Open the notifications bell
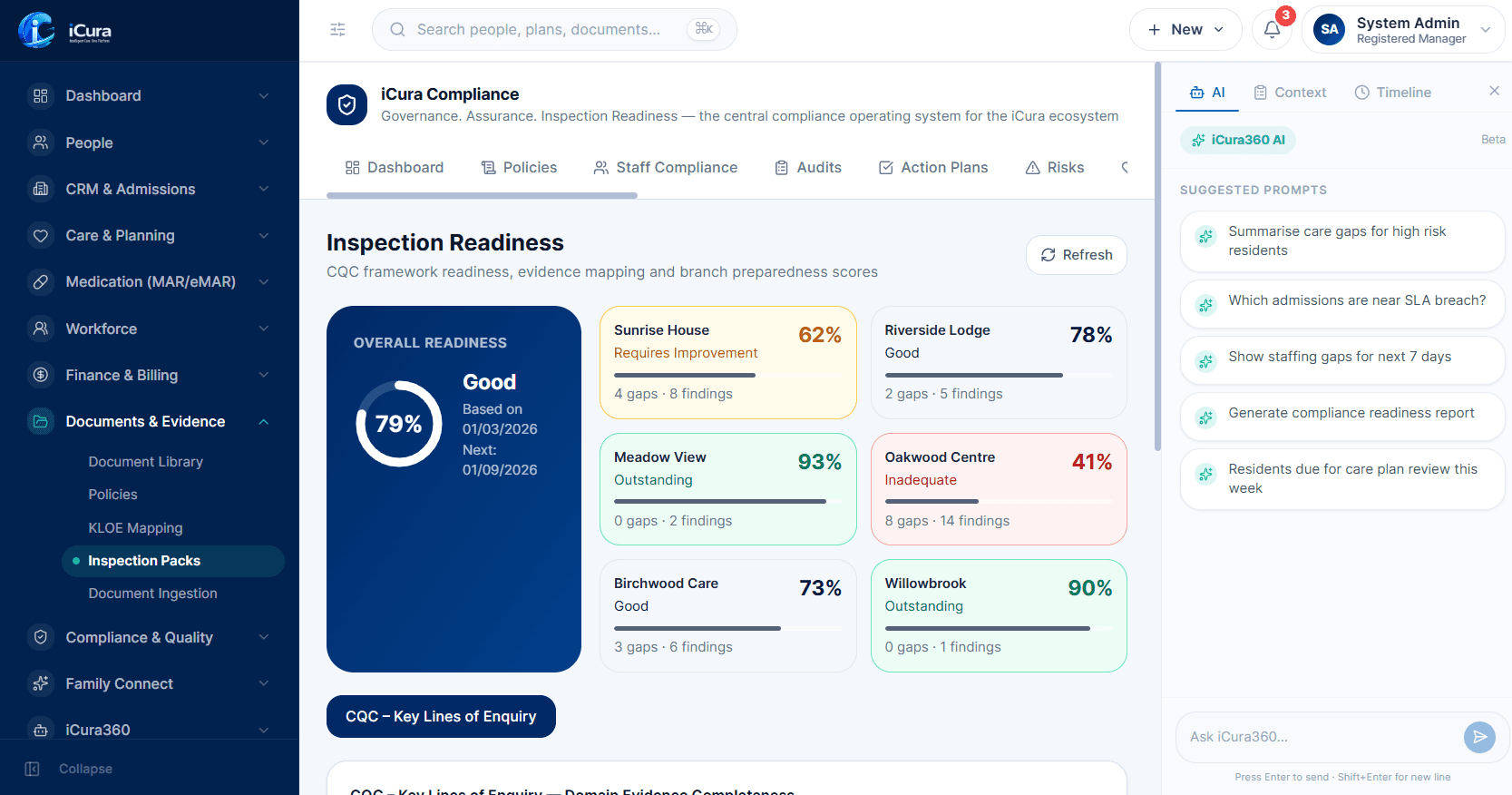Image resolution: width=1512 pixels, height=795 pixels. point(1272,30)
